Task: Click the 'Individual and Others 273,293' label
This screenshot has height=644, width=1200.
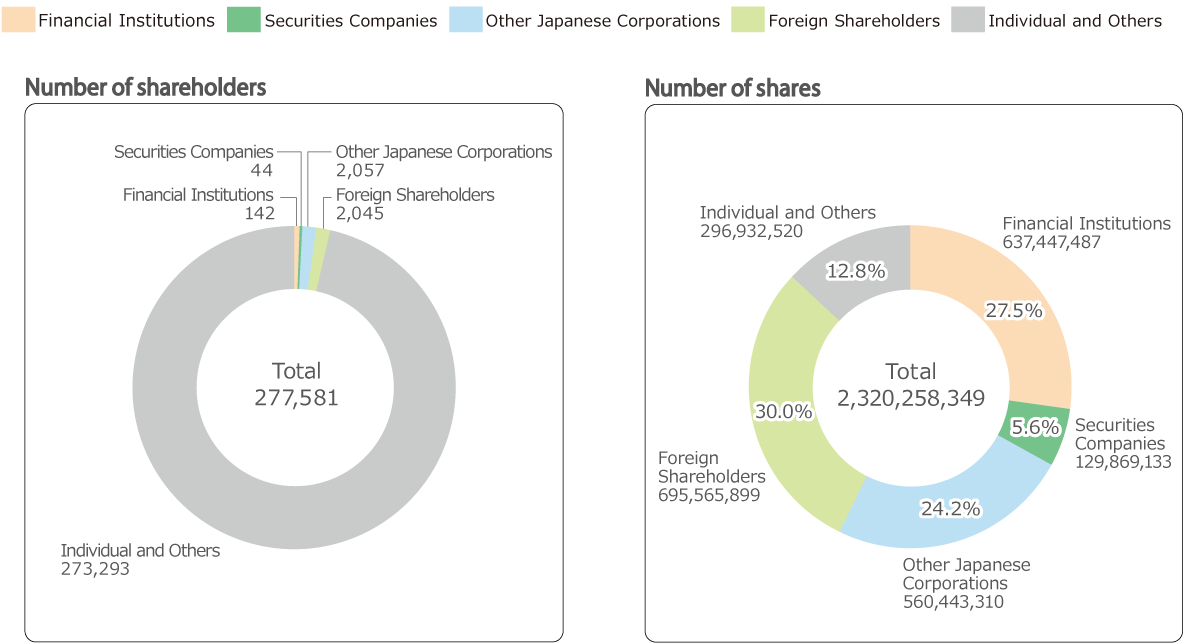Action: pyautogui.click(x=140, y=559)
